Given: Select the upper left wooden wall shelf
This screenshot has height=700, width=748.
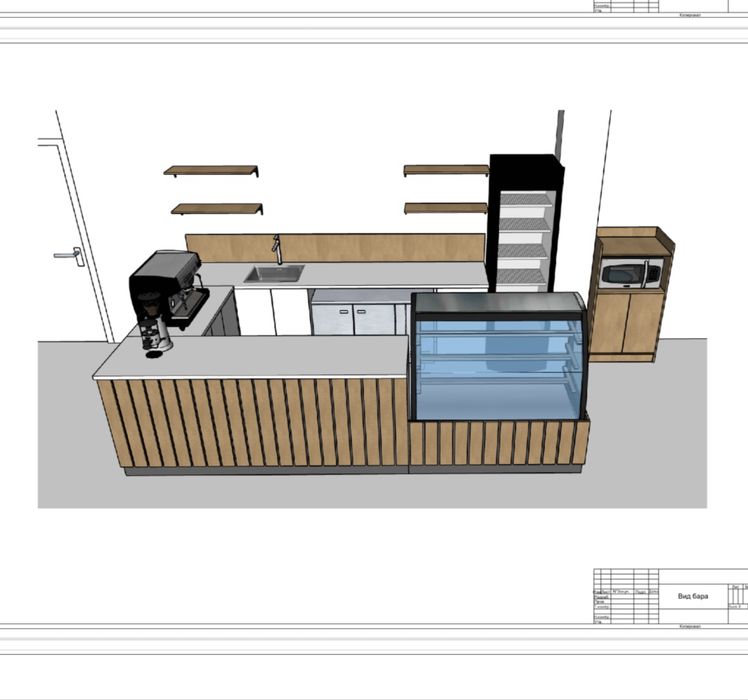Looking at the screenshot, I should [211, 171].
